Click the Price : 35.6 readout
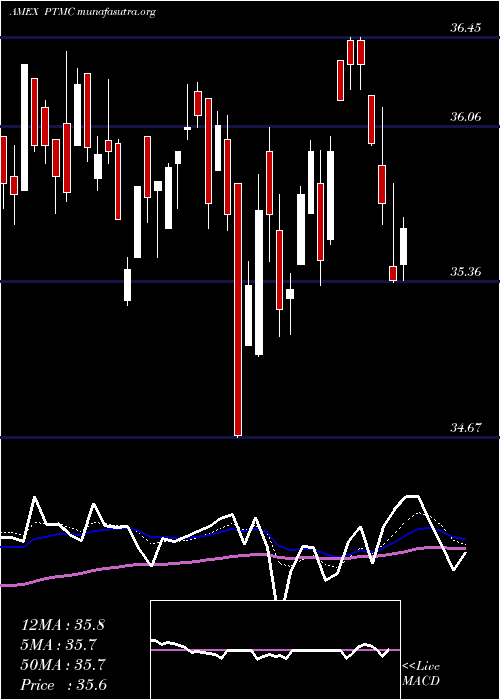The height and width of the screenshot is (700, 500). [63, 685]
